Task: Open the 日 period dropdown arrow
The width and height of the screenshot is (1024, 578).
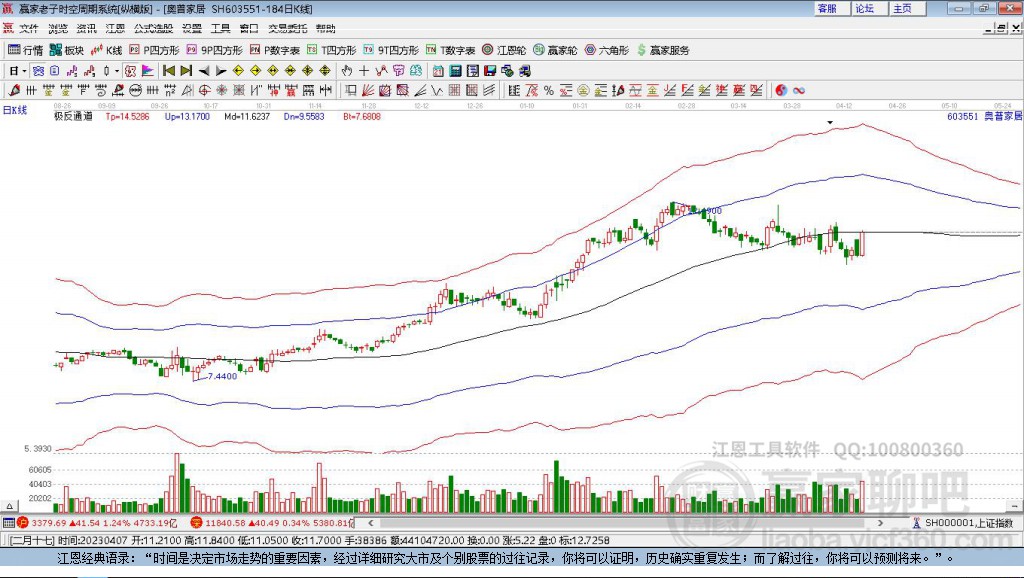Action: [x=24, y=71]
